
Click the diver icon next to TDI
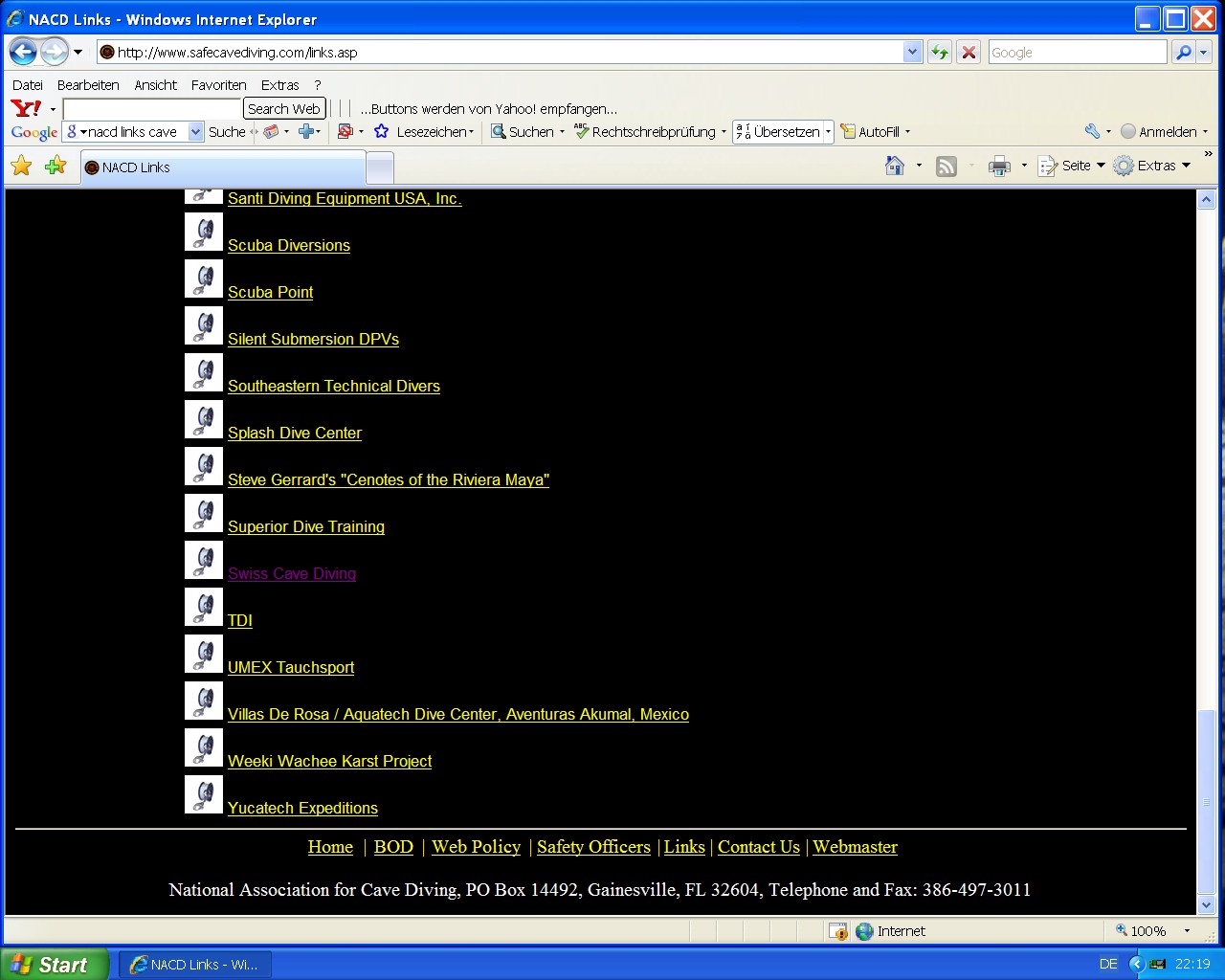204,607
